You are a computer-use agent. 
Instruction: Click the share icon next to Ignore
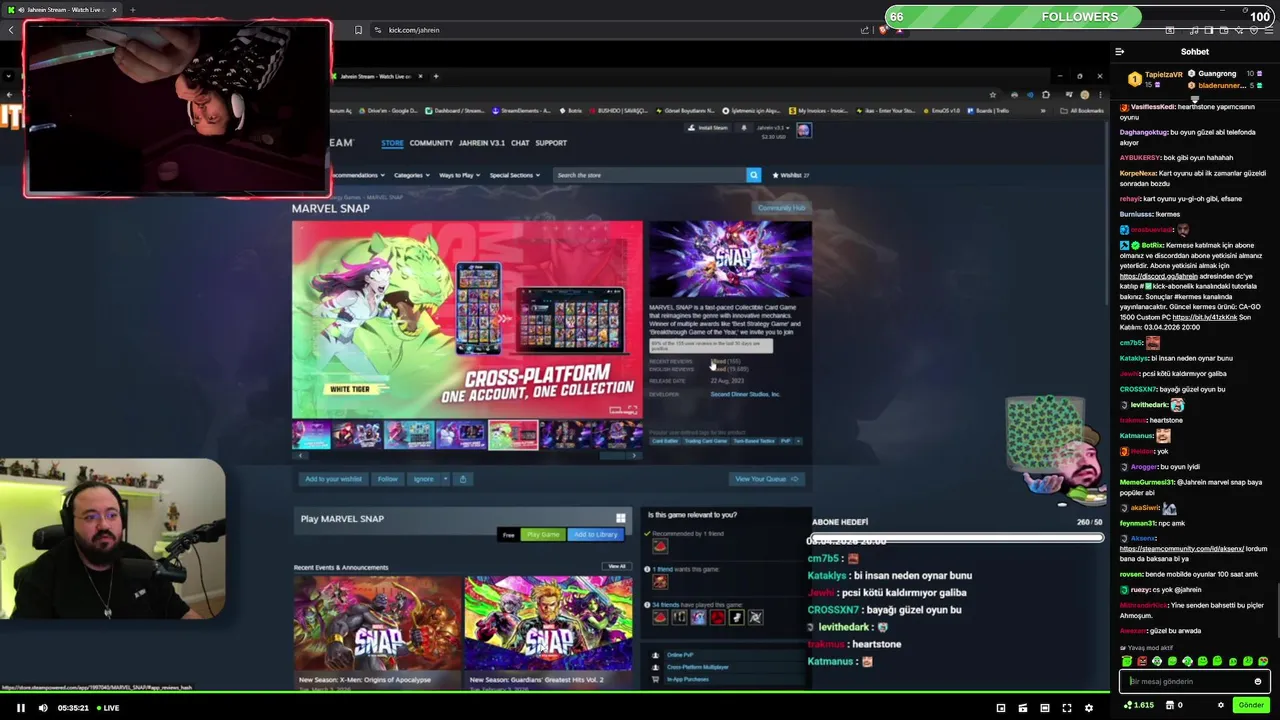tap(462, 479)
